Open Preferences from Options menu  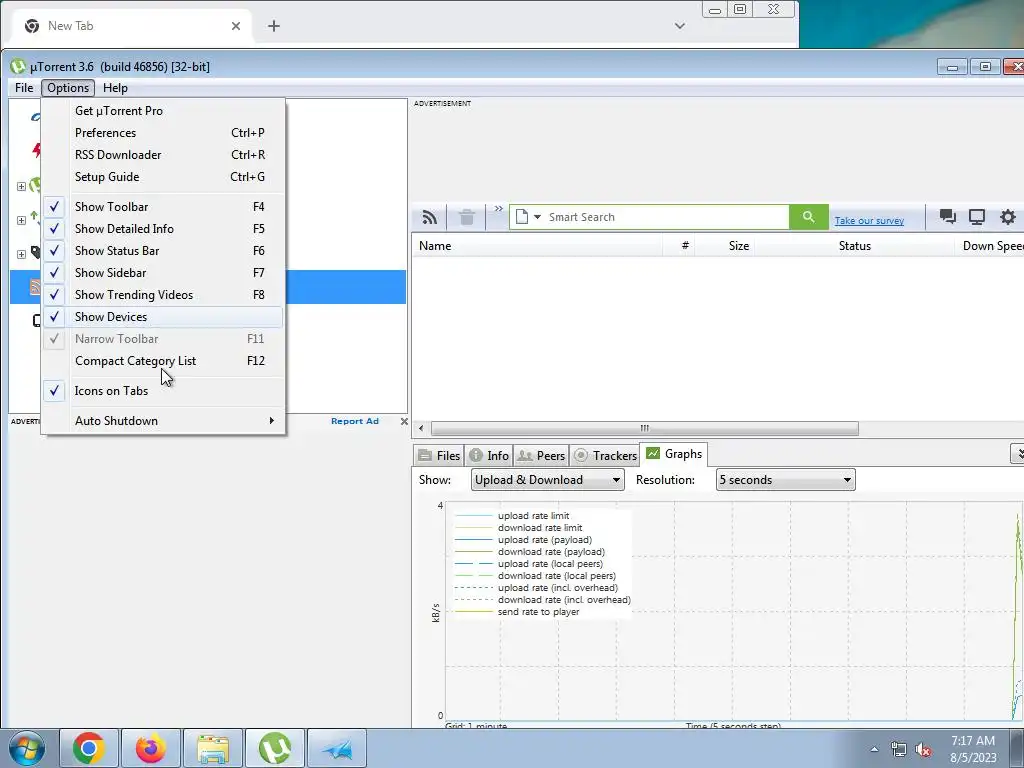pos(163,133)
